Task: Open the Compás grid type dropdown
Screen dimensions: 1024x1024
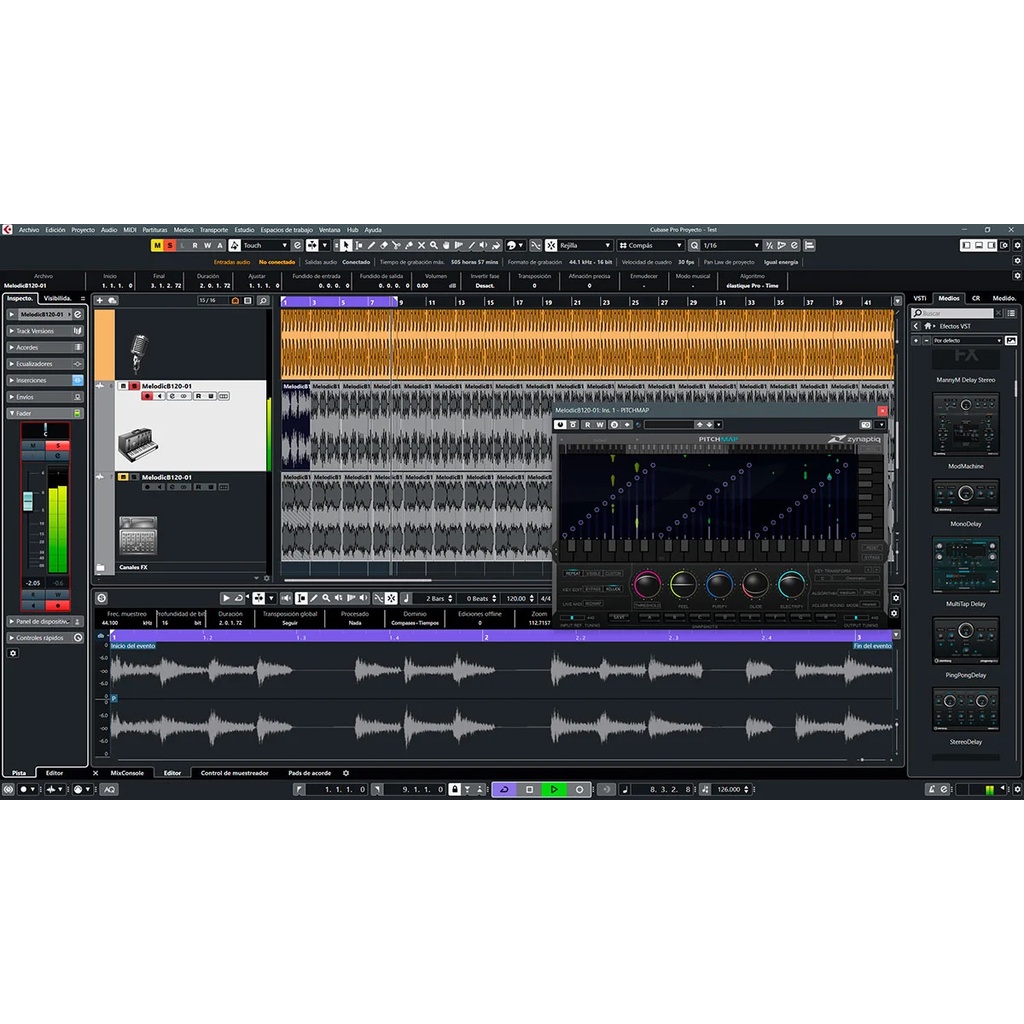Action: click(x=650, y=246)
